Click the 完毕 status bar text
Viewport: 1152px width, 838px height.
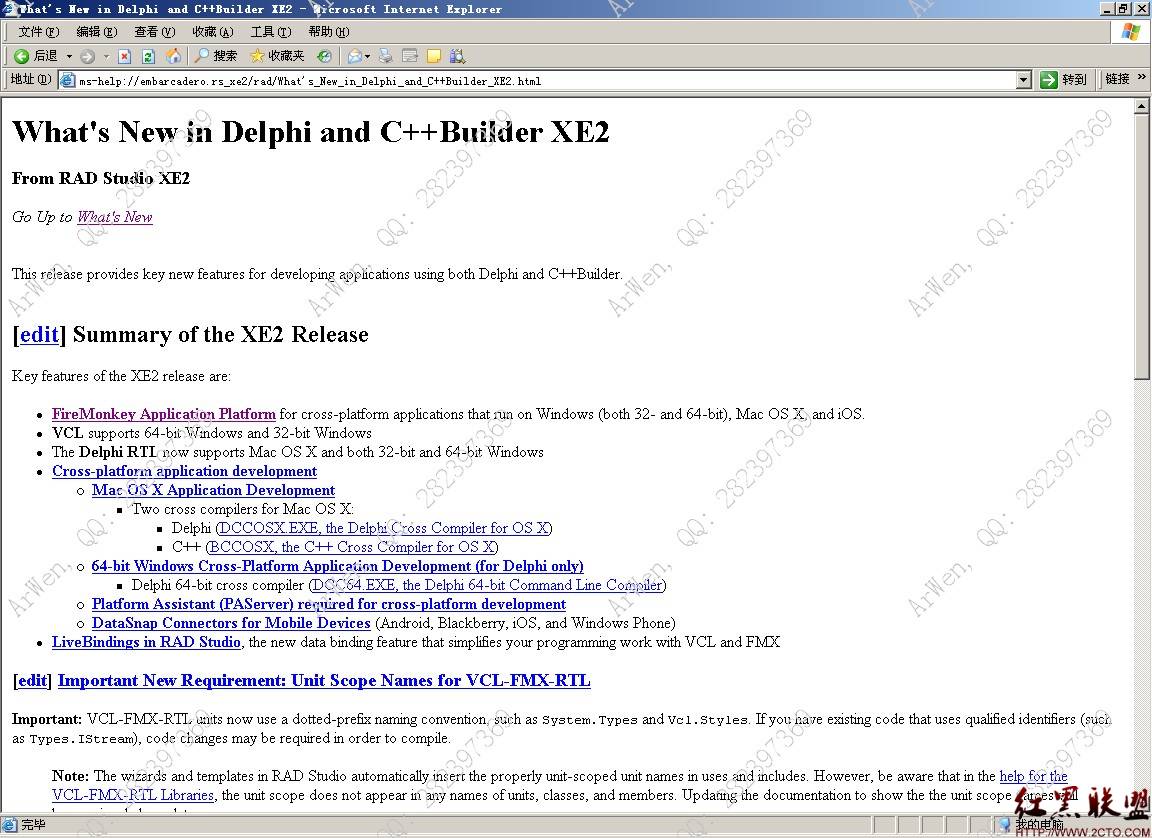pos(33,826)
